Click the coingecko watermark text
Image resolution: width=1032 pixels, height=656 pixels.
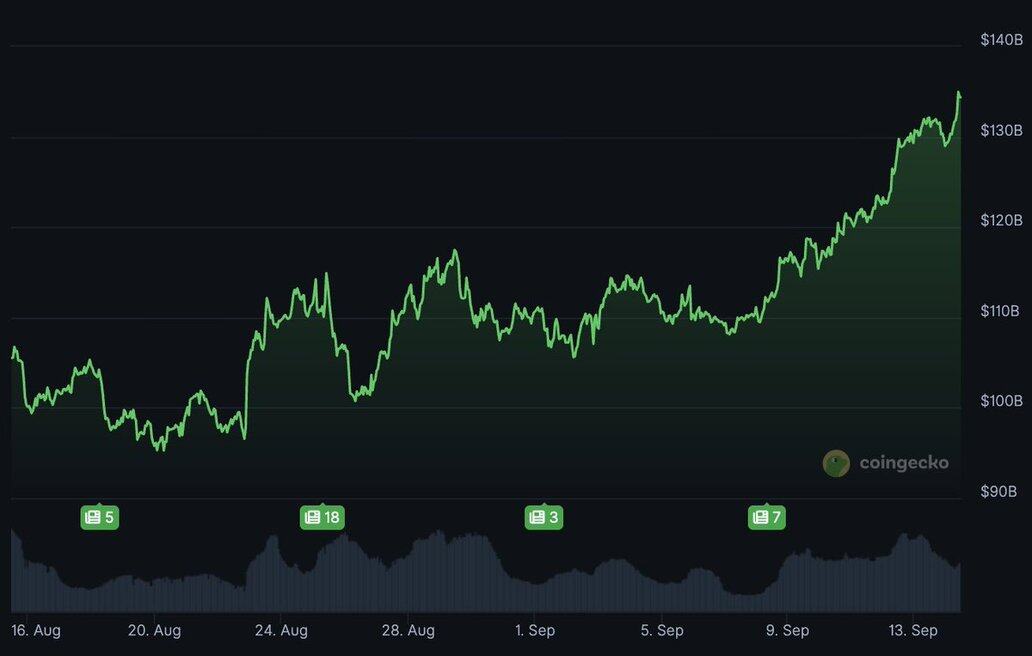coord(904,463)
